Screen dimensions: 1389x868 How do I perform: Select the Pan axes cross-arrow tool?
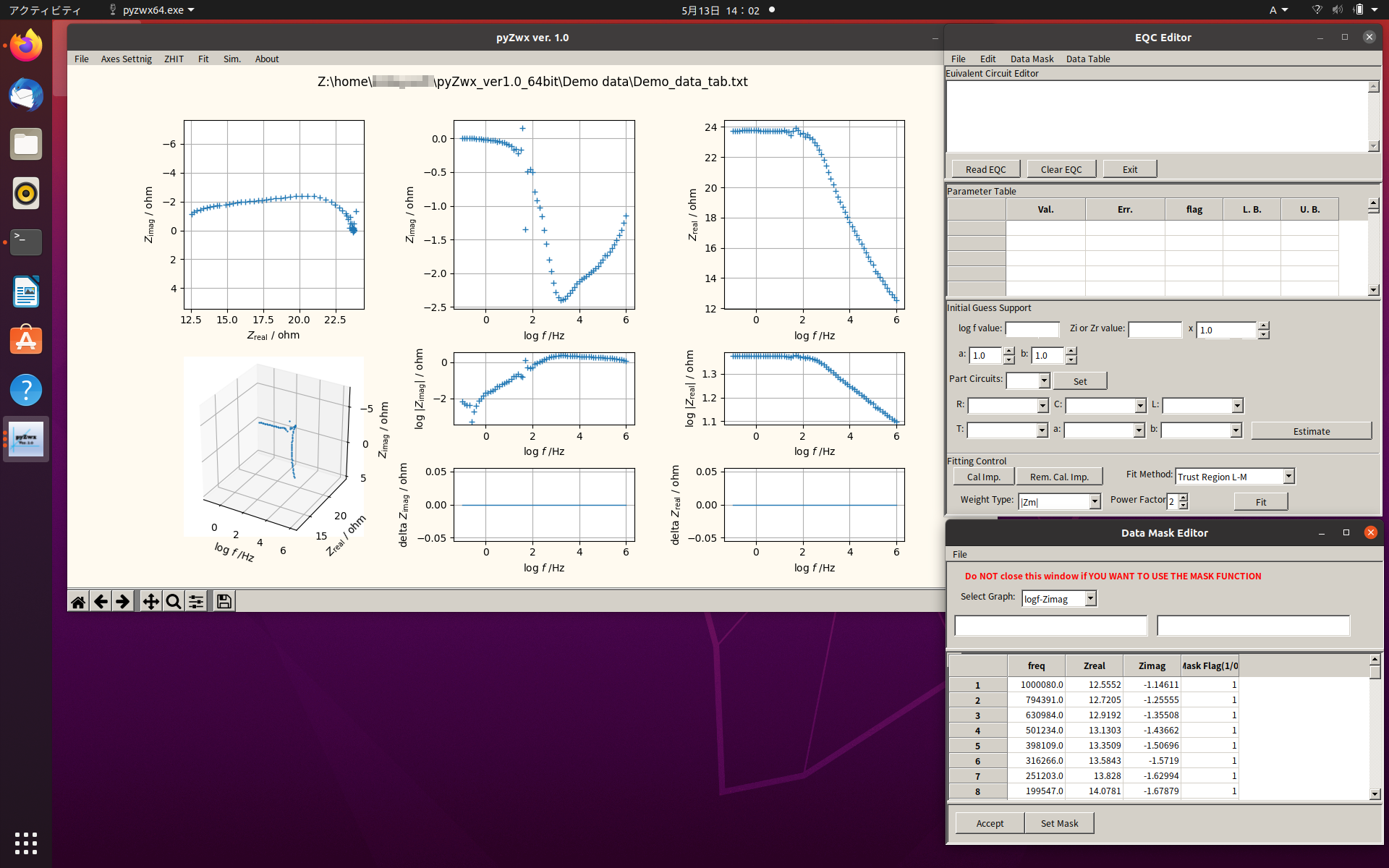tap(150, 602)
